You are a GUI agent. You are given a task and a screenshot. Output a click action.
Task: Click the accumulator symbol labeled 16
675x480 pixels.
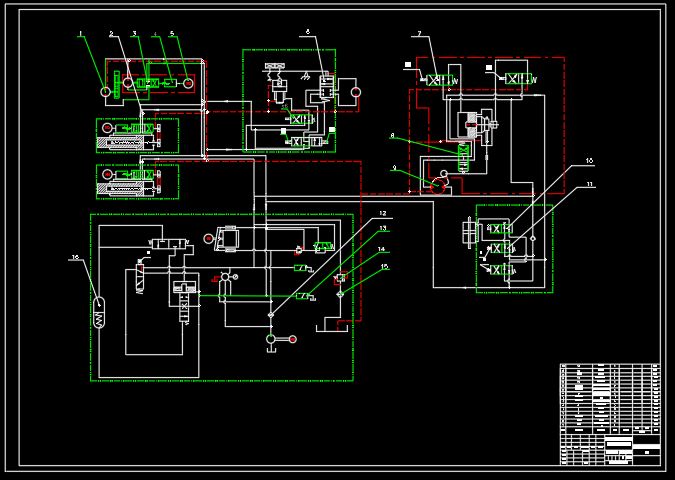click(x=99, y=313)
